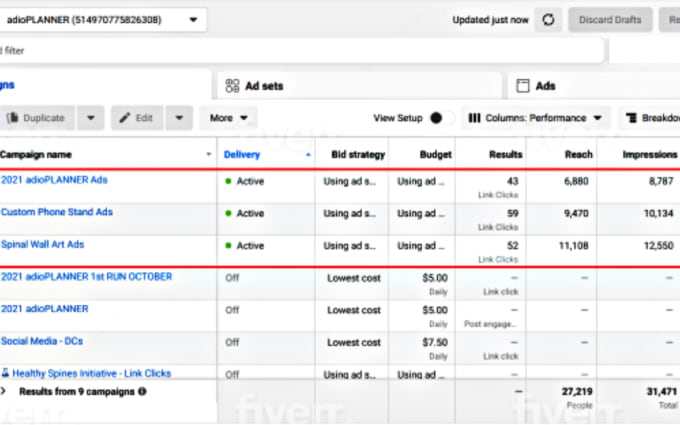Open the Spinal Wall Art Ads campaign
680x425 pixels.
point(42,244)
